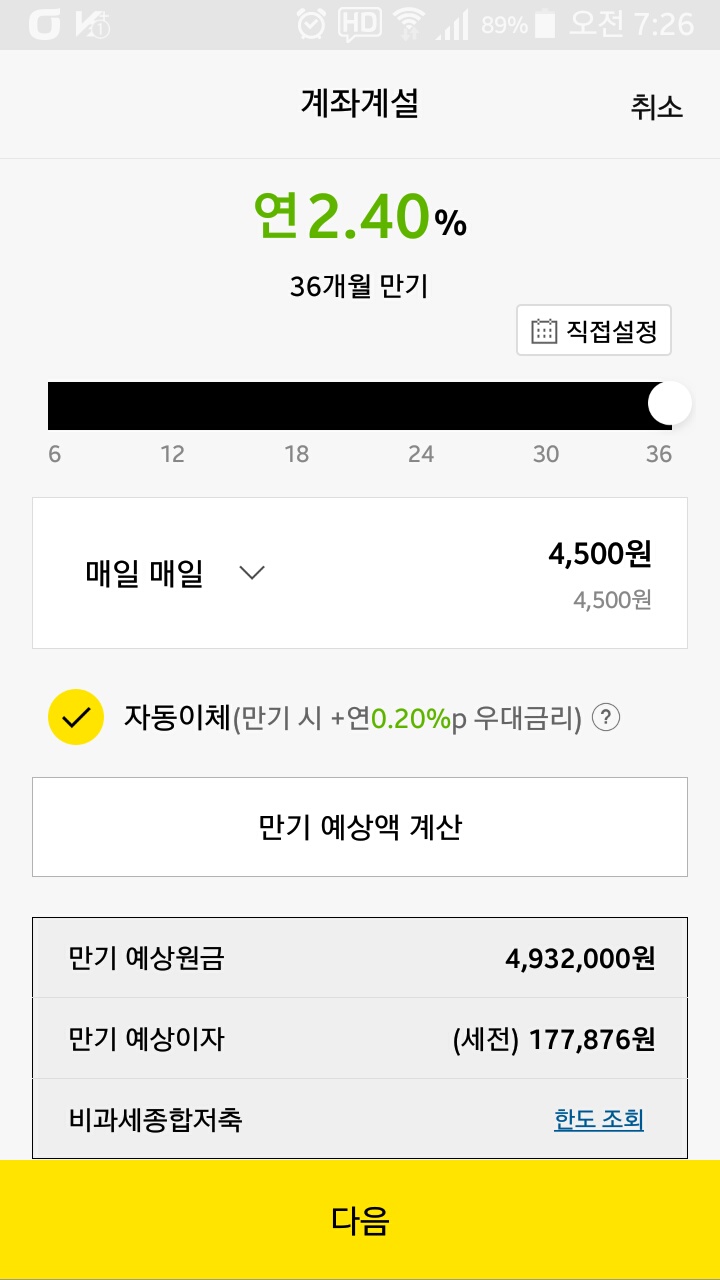Tap the yellow 다음 button

[x=360, y=1220]
